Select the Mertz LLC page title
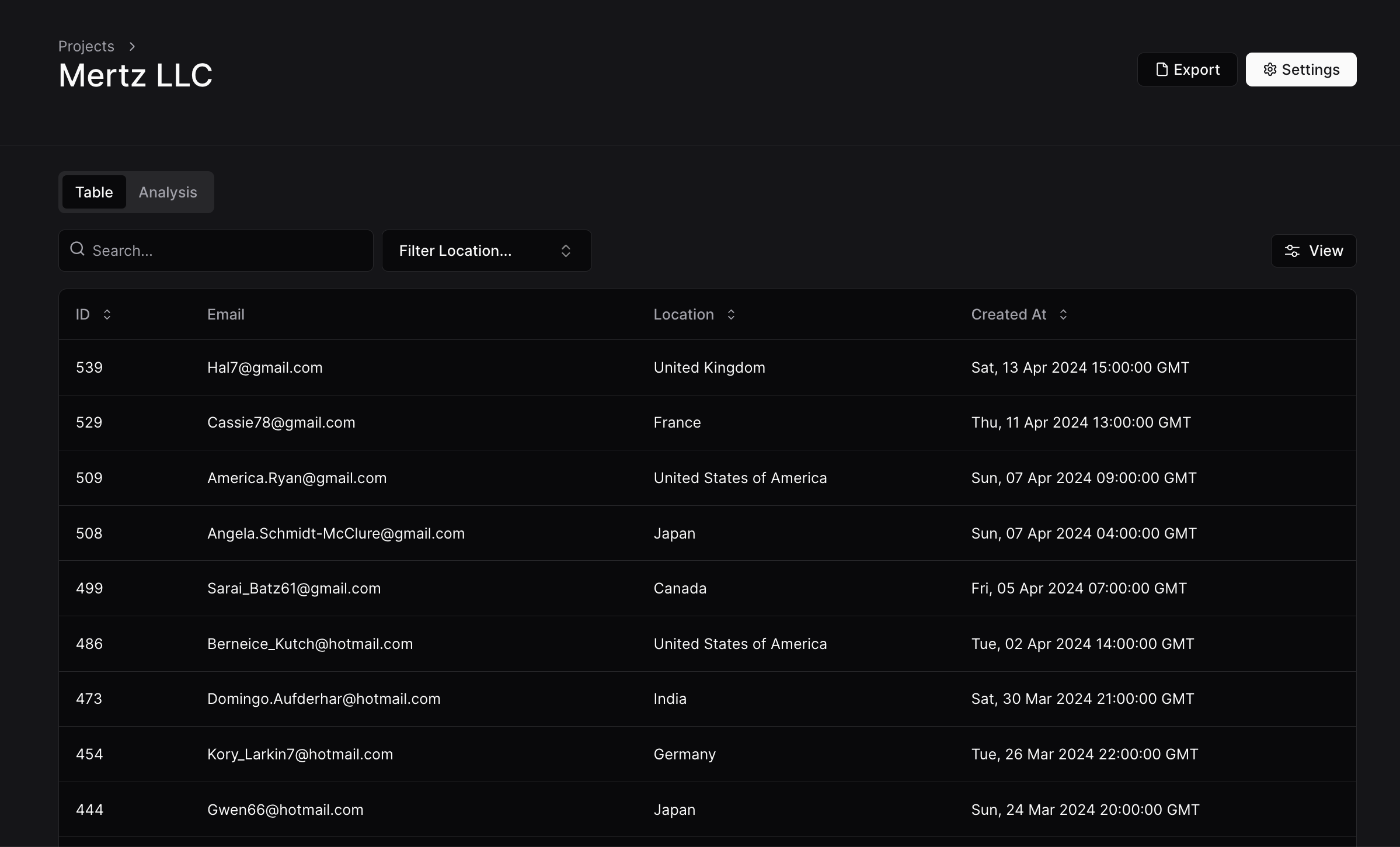This screenshot has width=1400, height=847. point(135,75)
